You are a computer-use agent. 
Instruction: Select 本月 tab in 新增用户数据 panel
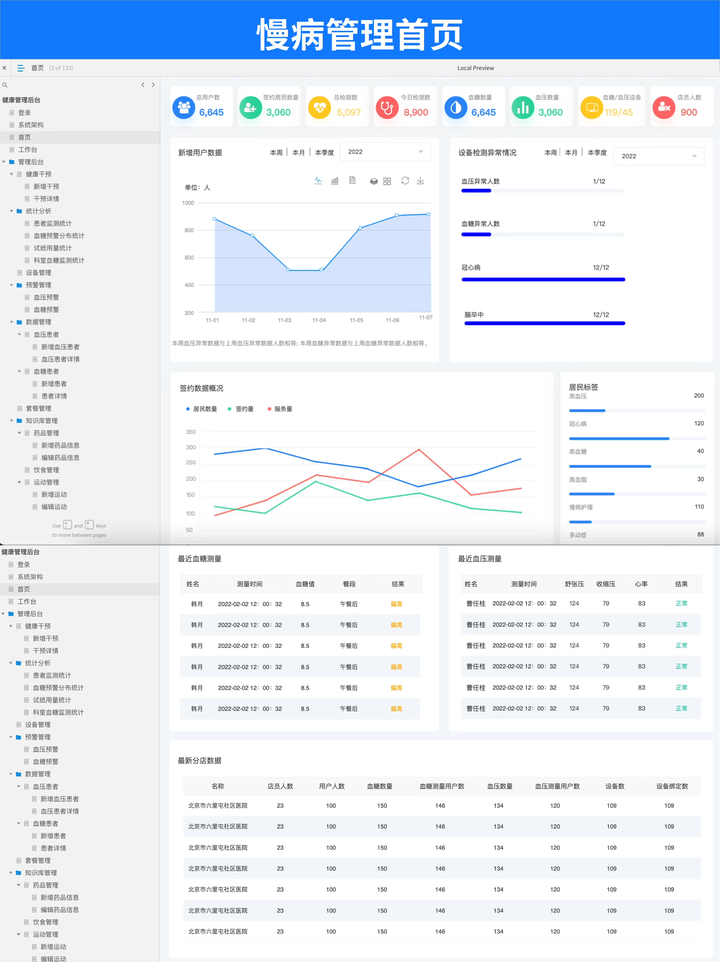point(298,152)
